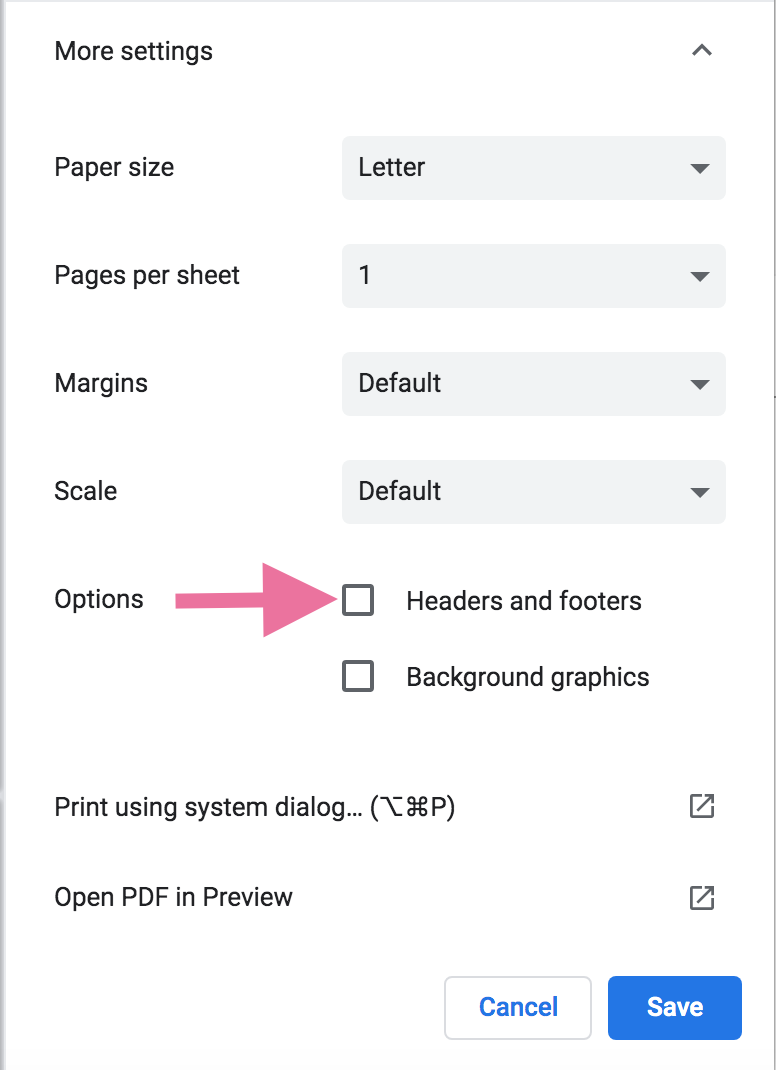
Task: Click the Paper size dropdown arrow
Action: pos(699,168)
